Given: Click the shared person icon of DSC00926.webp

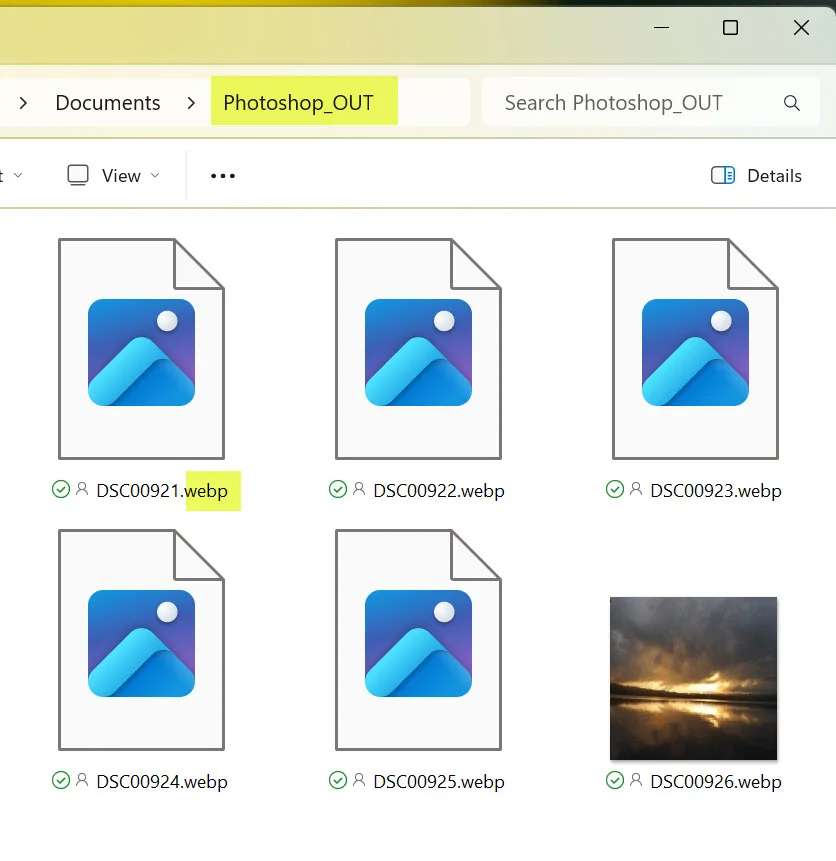Looking at the screenshot, I should pyautogui.click(x=636, y=780).
